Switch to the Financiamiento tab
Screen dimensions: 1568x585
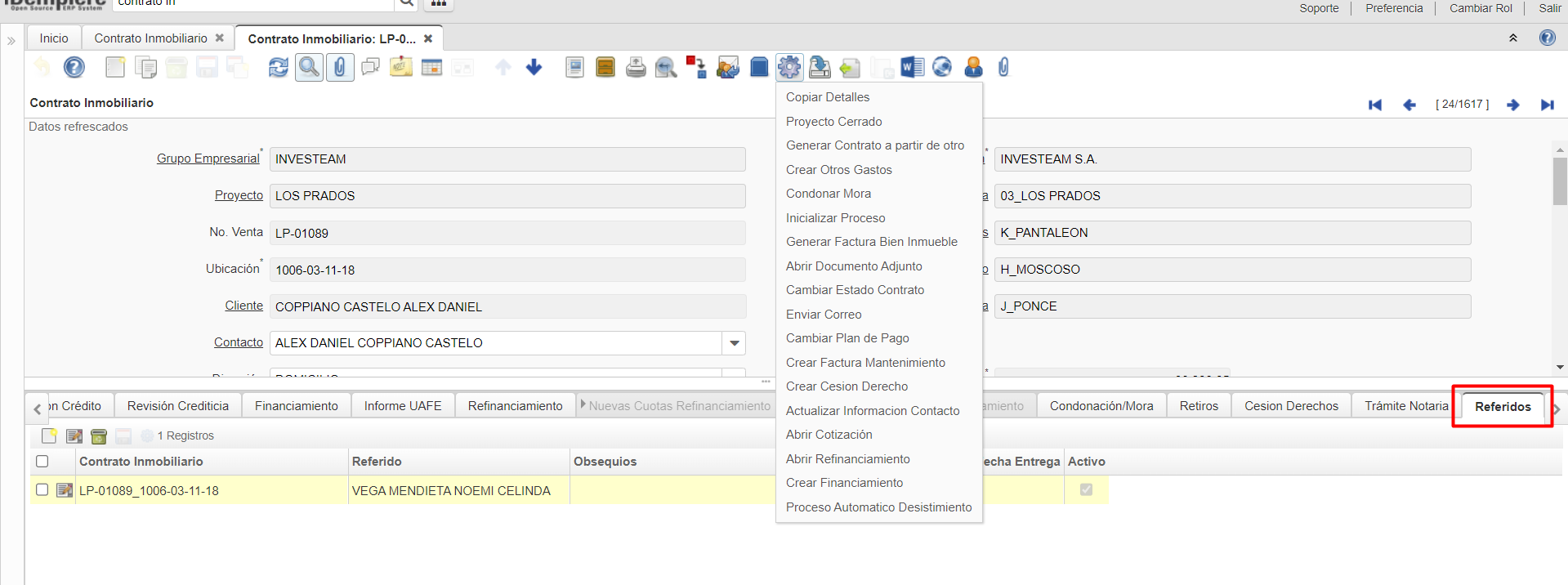point(296,406)
